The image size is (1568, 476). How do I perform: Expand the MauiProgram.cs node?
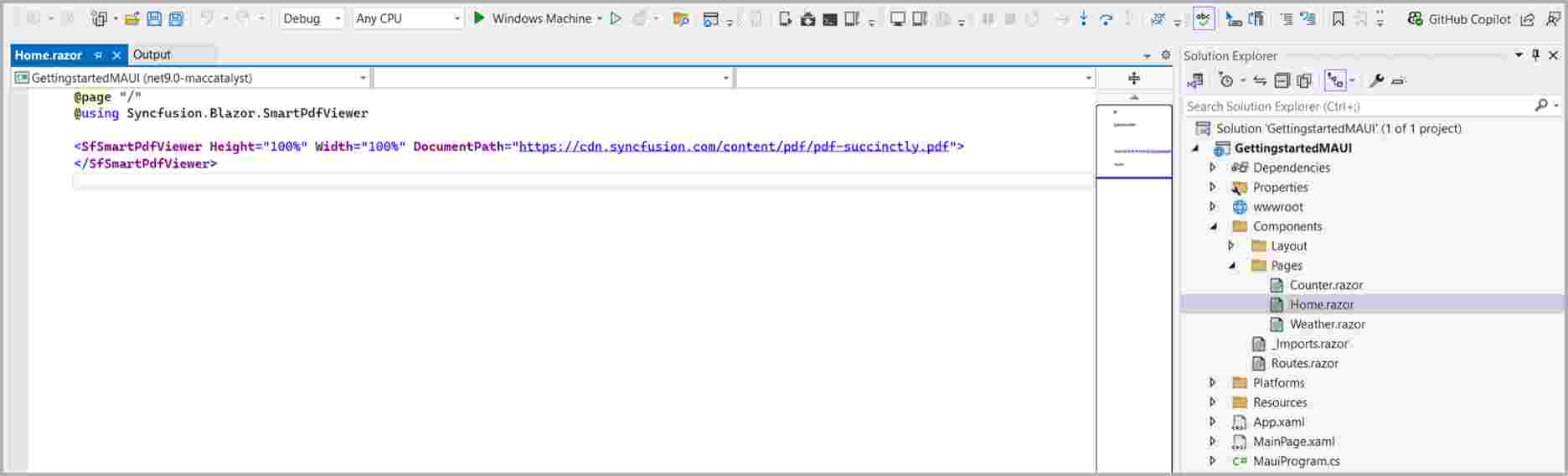pyautogui.click(x=1212, y=461)
